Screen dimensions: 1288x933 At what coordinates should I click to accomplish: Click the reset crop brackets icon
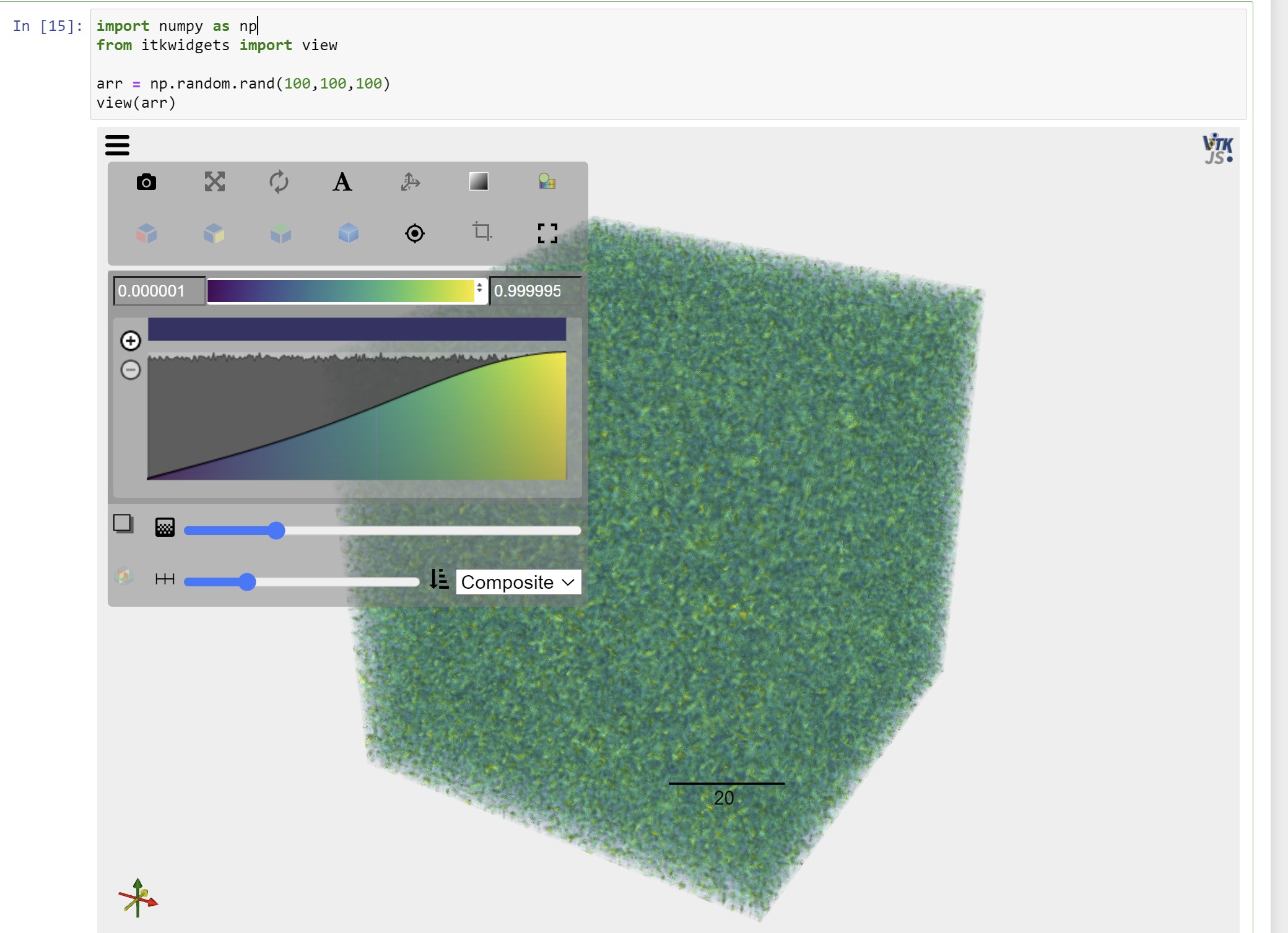tap(547, 233)
